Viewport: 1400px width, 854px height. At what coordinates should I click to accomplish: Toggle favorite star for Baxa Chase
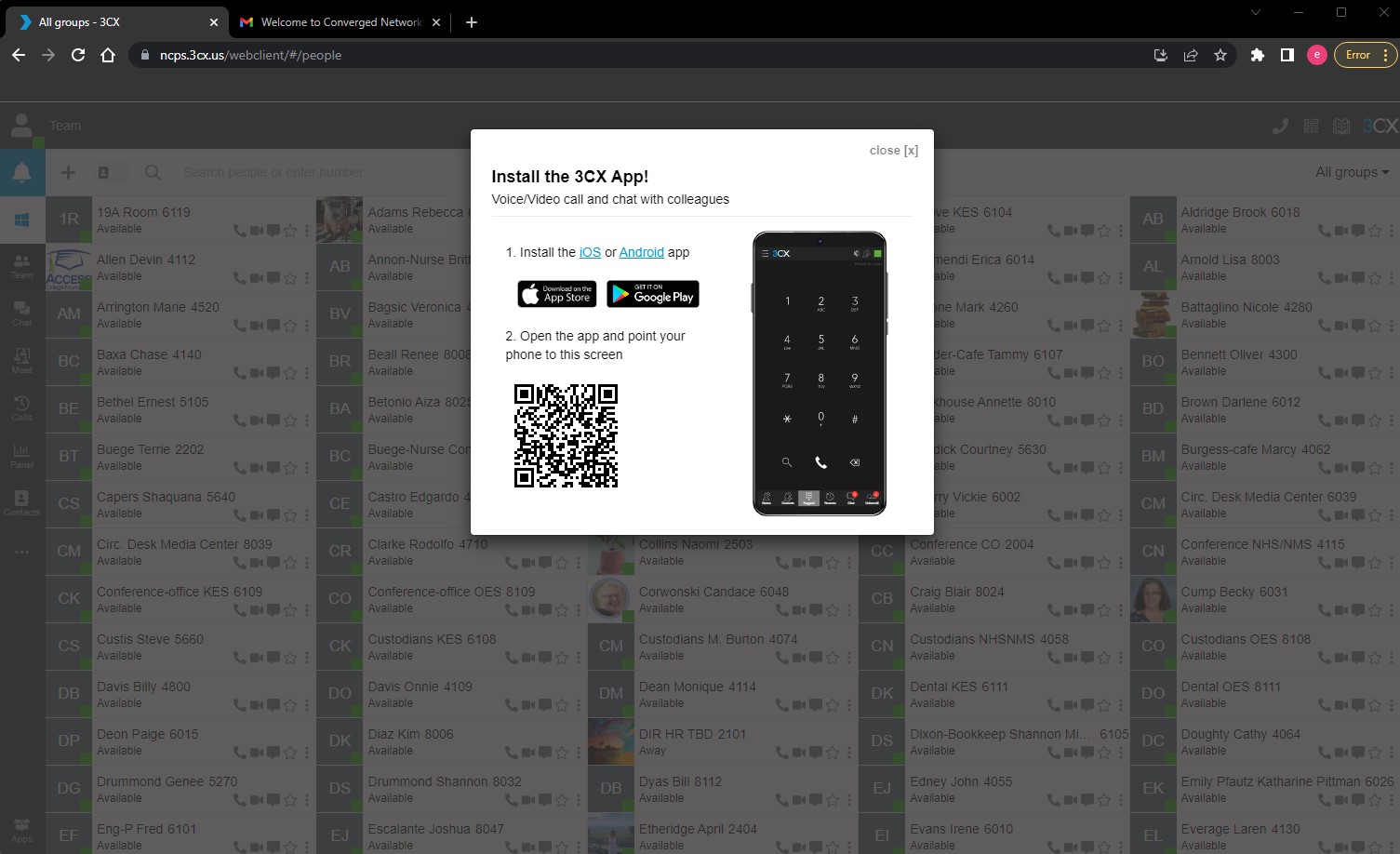[290, 373]
